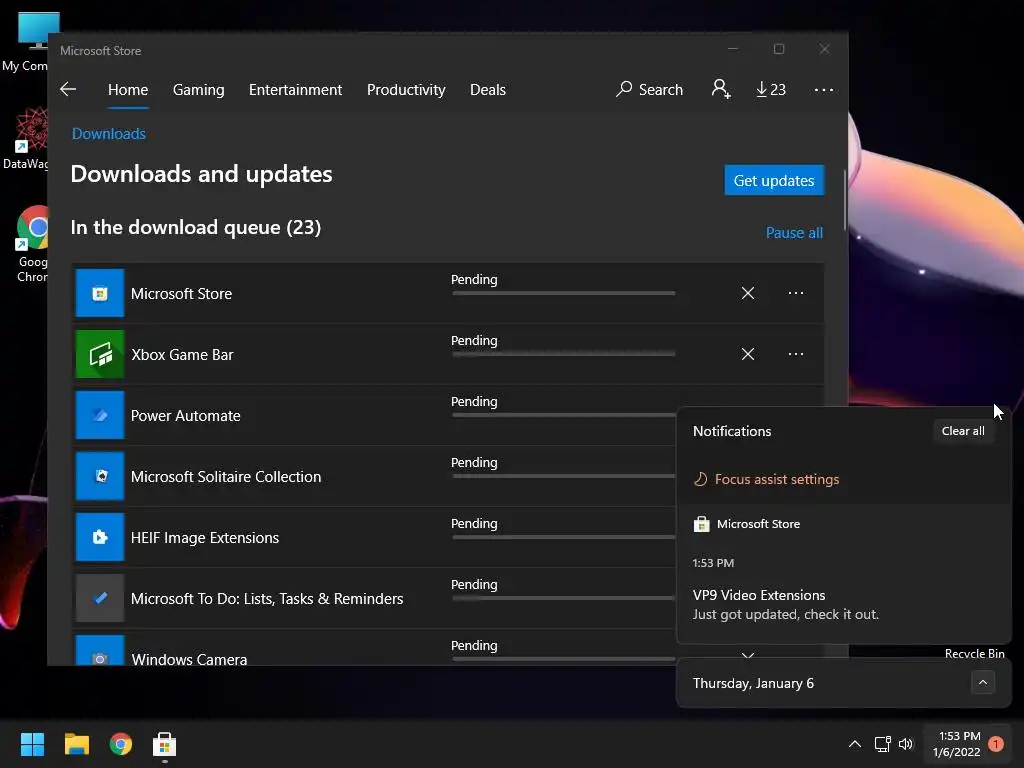Open the Windows Start menu

pyautogui.click(x=32, y=744)
